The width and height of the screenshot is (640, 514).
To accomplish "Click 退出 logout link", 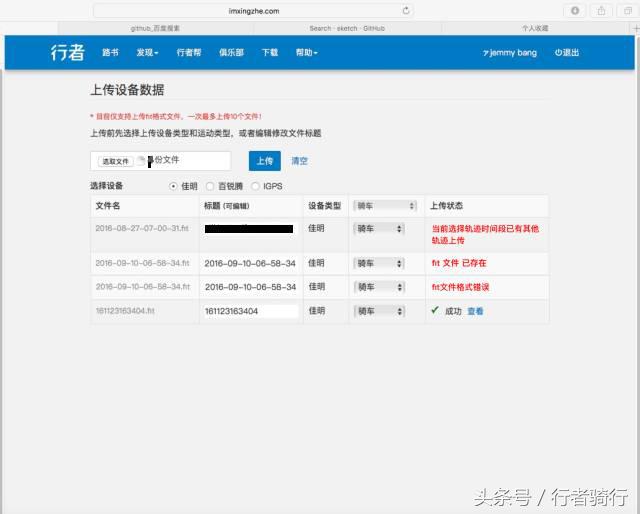I will tap(567, 53).
